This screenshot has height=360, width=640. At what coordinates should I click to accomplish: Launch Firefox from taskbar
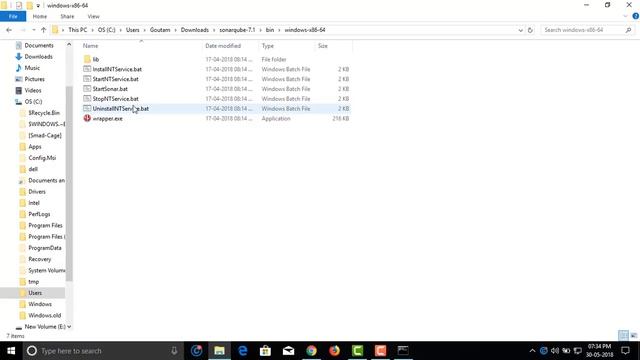click(334, 351)
